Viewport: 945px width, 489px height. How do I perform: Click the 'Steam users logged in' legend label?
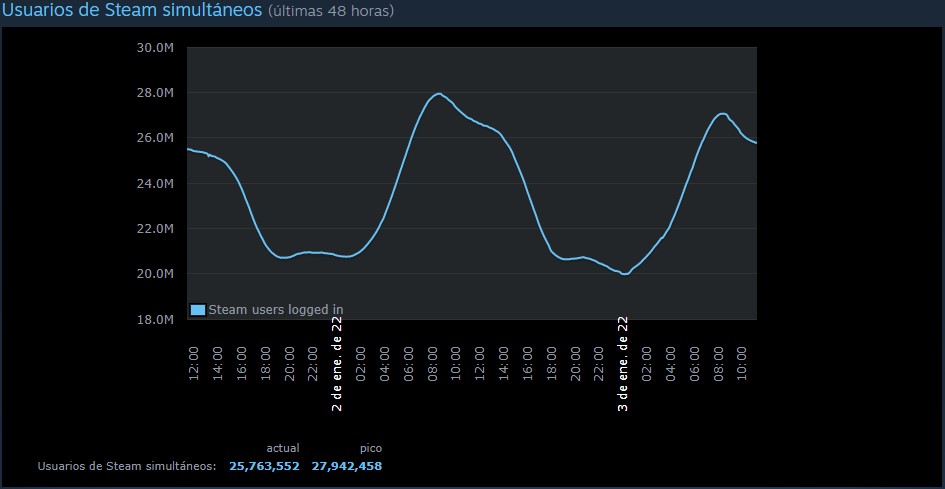276,310
